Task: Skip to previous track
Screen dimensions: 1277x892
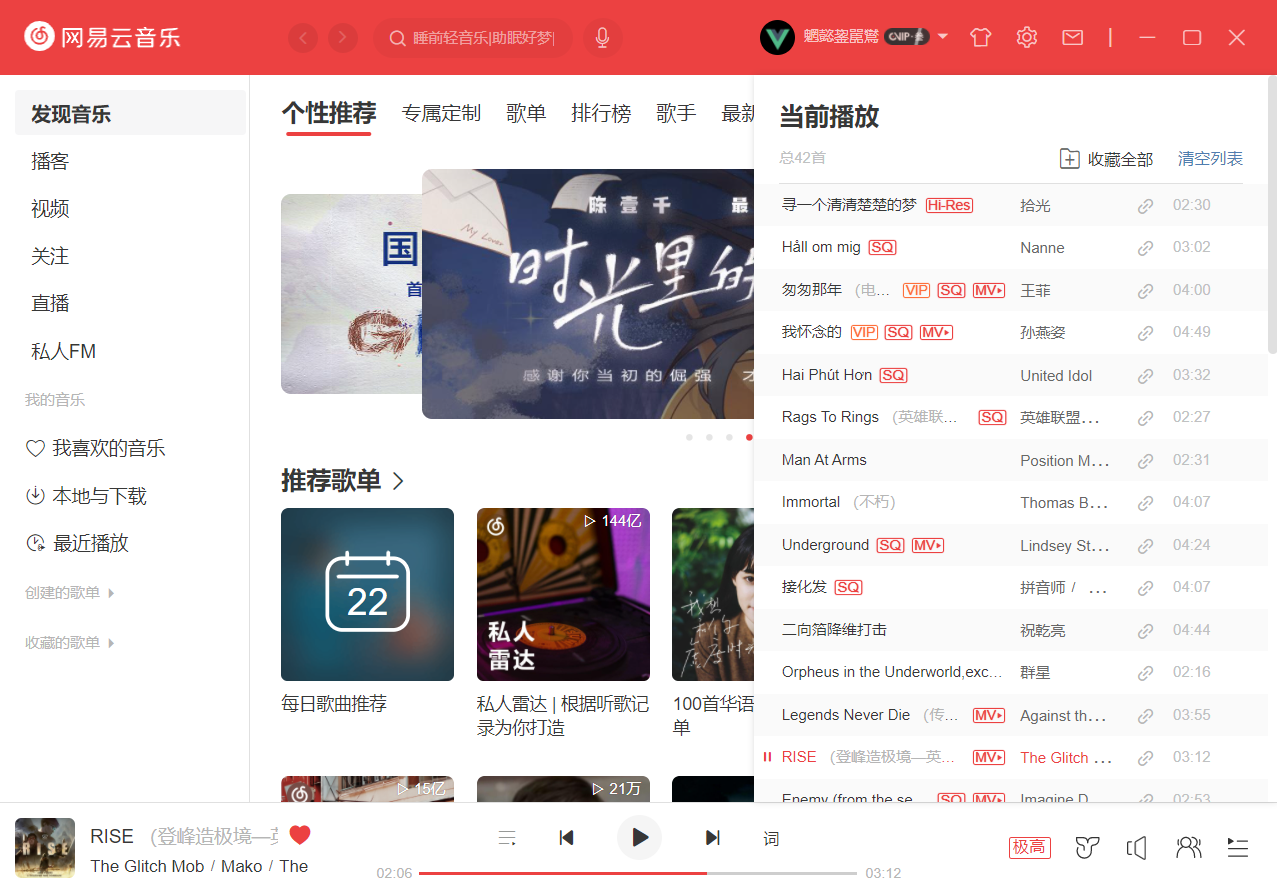Action: pos(566,838)
